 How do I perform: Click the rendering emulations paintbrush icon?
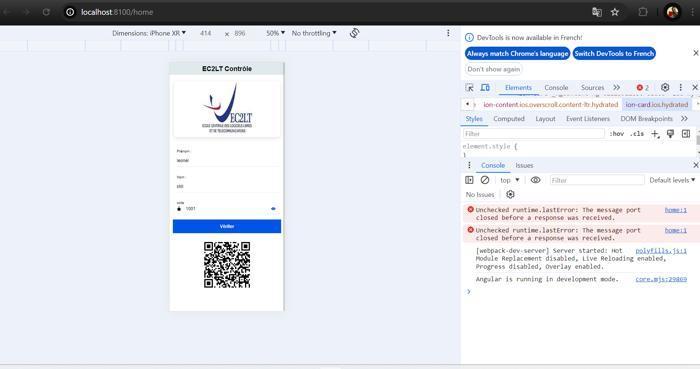(670, 134)
